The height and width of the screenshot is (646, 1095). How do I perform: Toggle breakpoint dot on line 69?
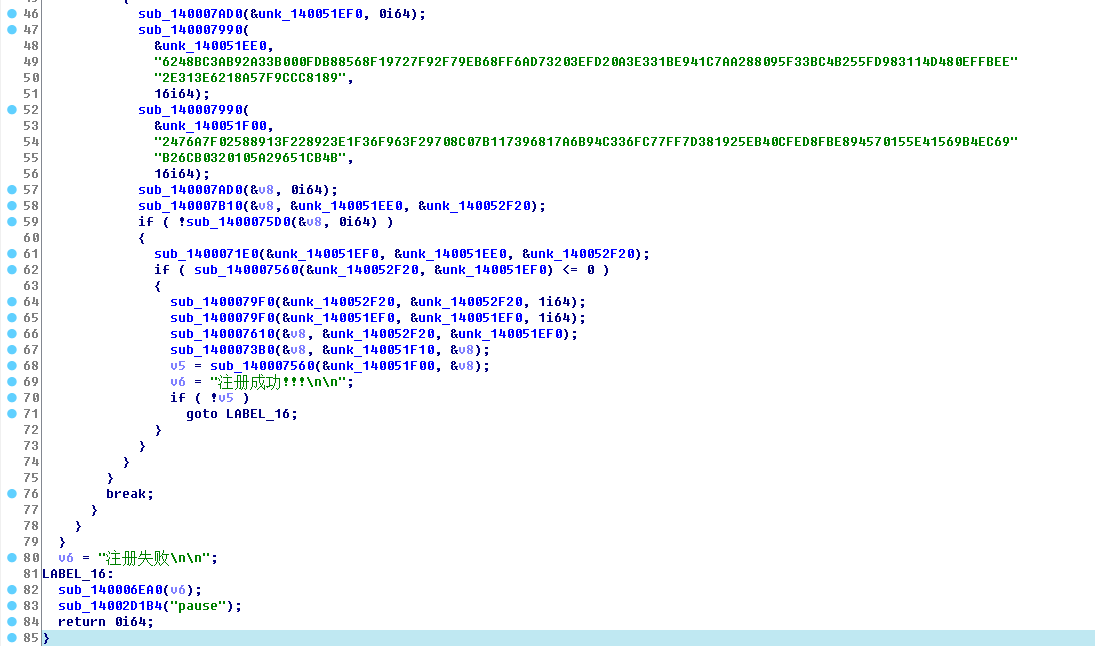tap(12, 381)
